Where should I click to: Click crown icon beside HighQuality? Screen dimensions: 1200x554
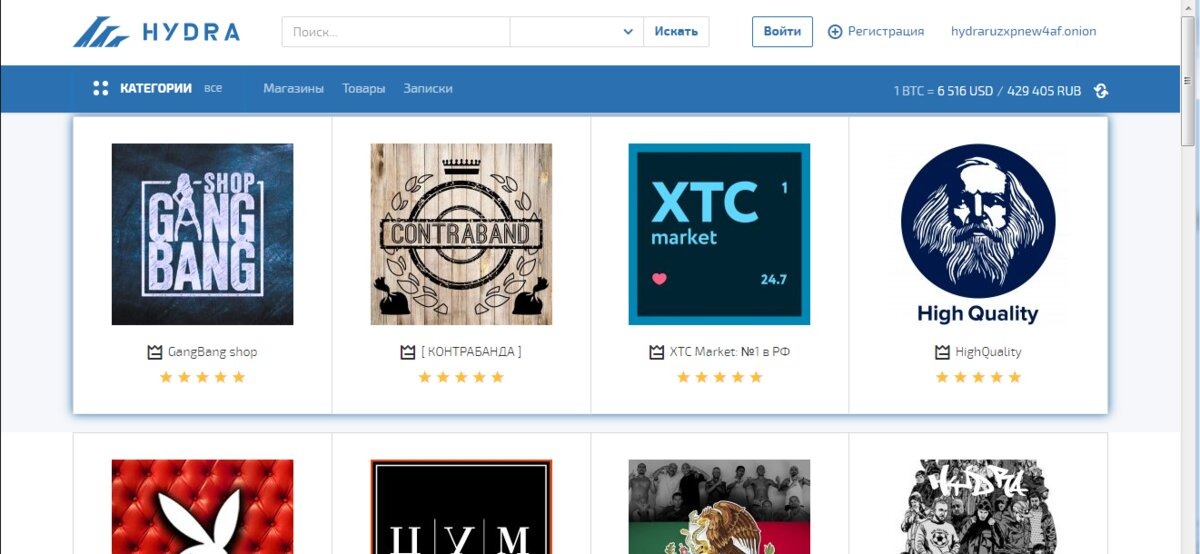click(x=942, y=352)
